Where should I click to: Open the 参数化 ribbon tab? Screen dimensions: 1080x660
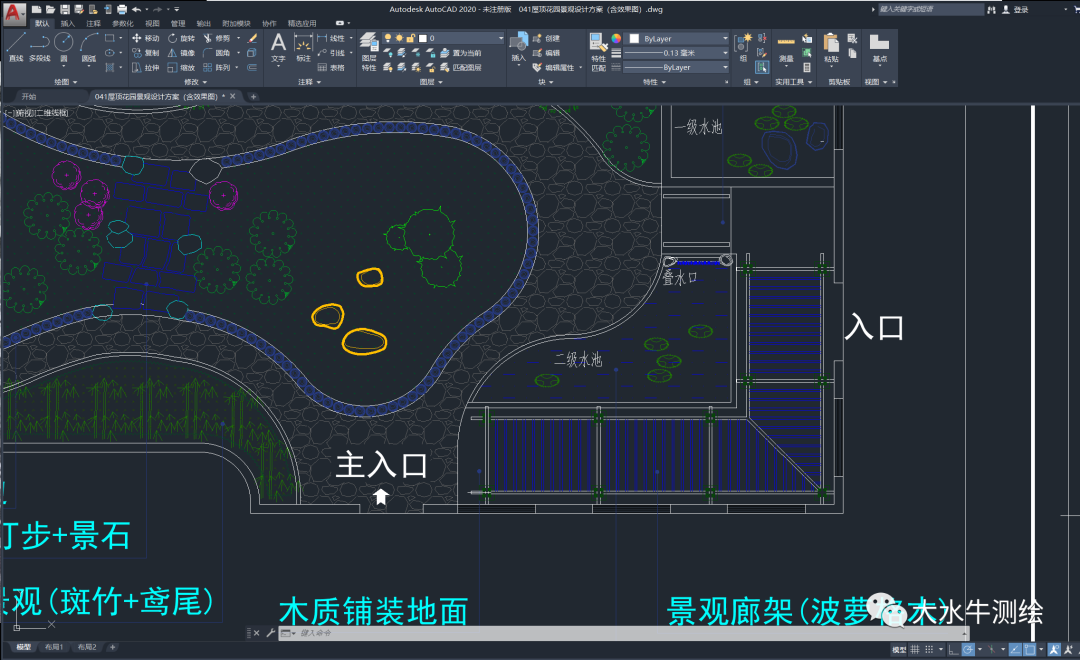125,24
